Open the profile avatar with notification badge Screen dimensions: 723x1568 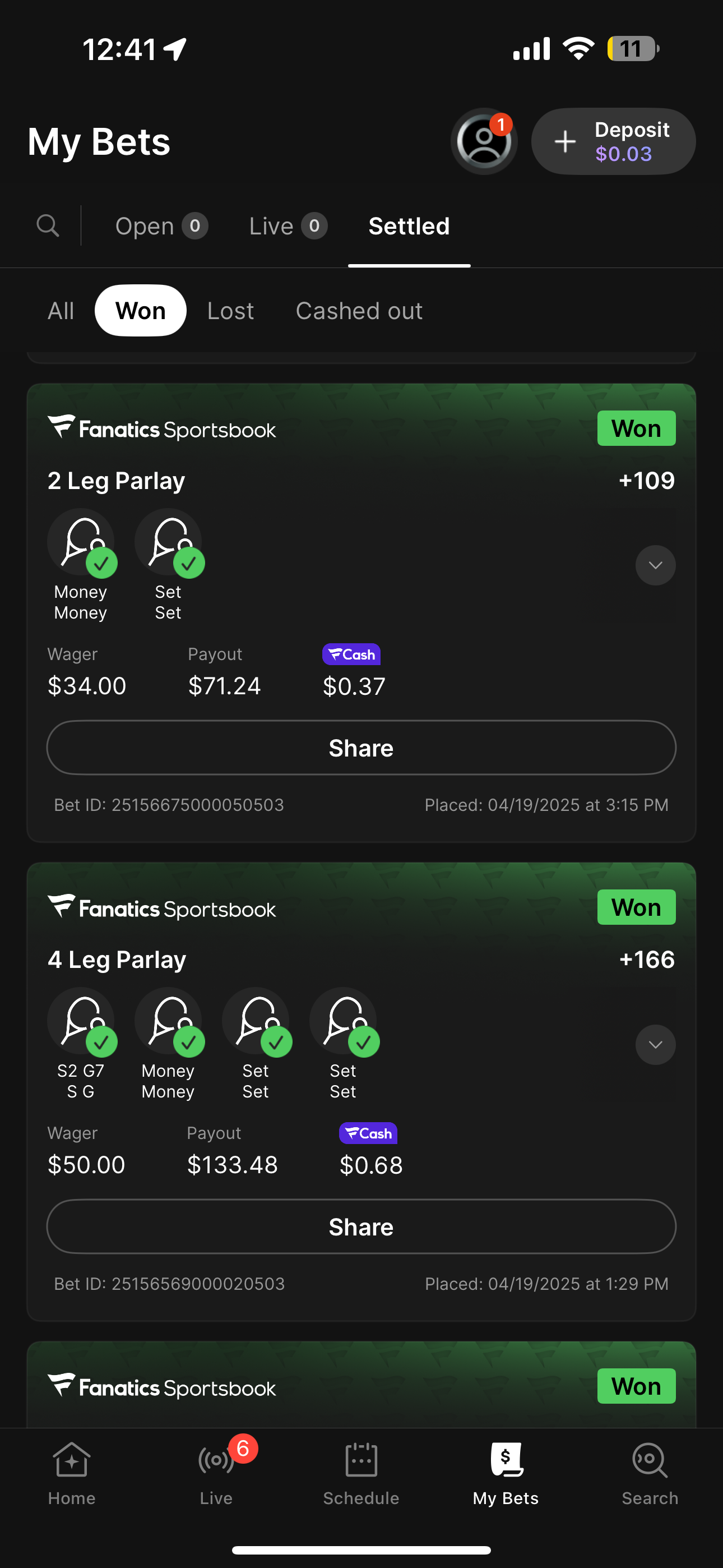484,141
